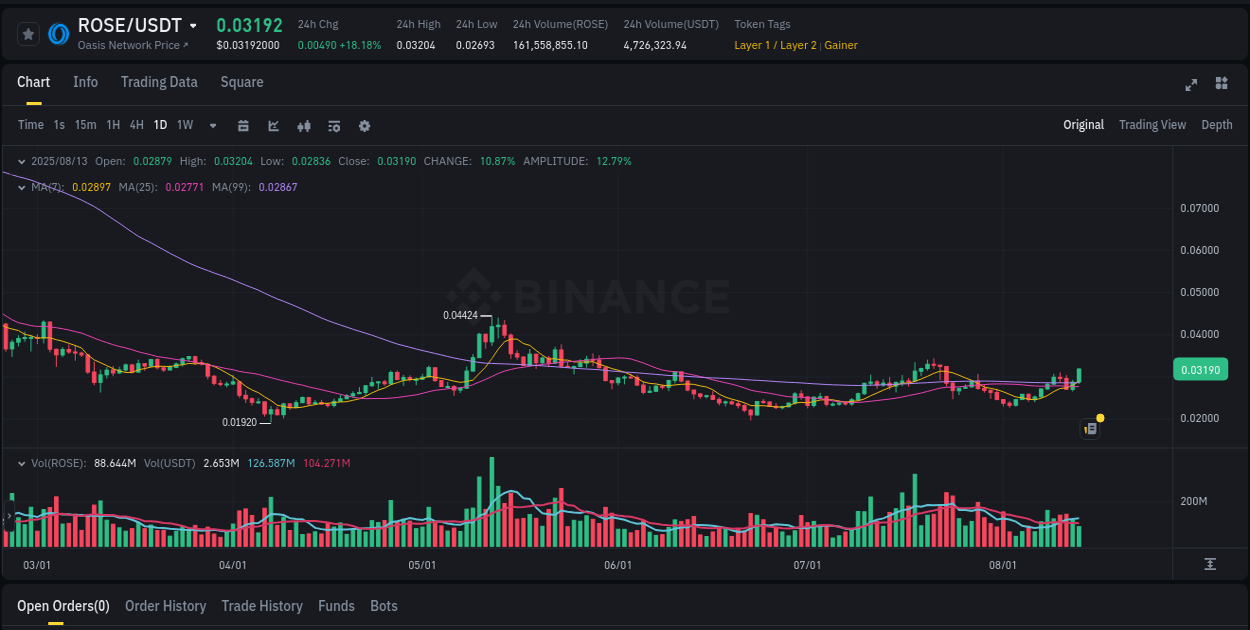Click the grid layout icon
This screenshot has width=1250, height=630.
pos(1221,85)
